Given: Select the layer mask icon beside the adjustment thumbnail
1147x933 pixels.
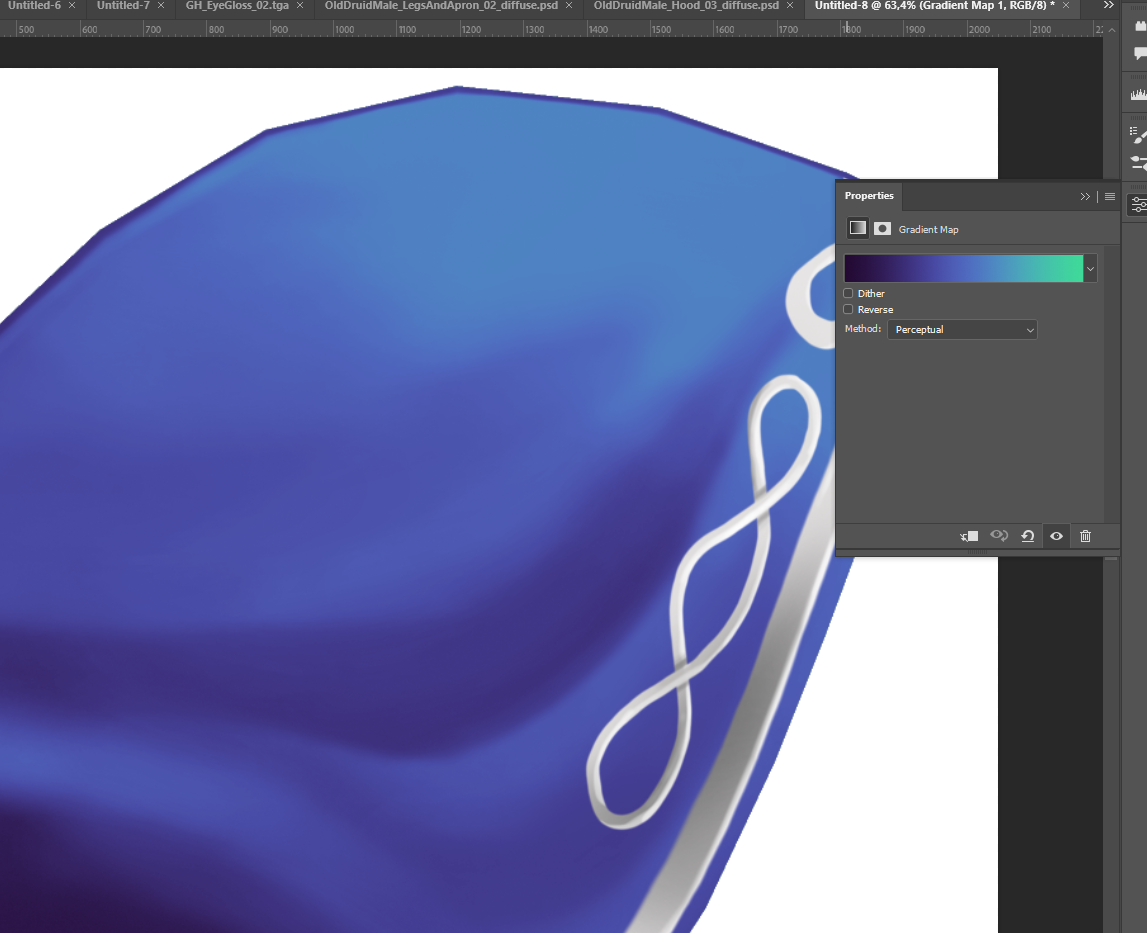Looking at the screenshot, I should click(882, 227).
